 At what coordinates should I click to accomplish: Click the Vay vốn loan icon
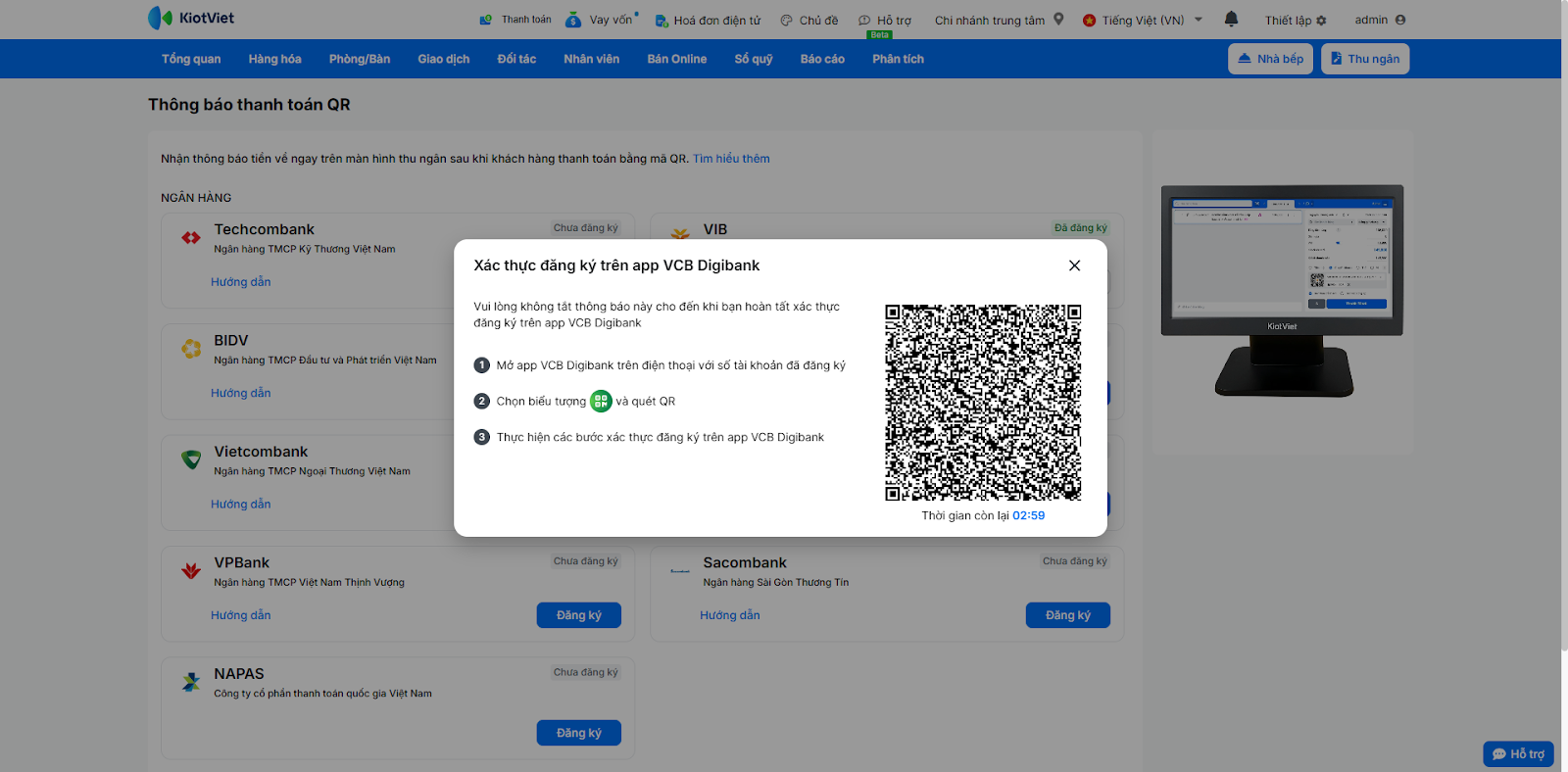pos(573,20)
